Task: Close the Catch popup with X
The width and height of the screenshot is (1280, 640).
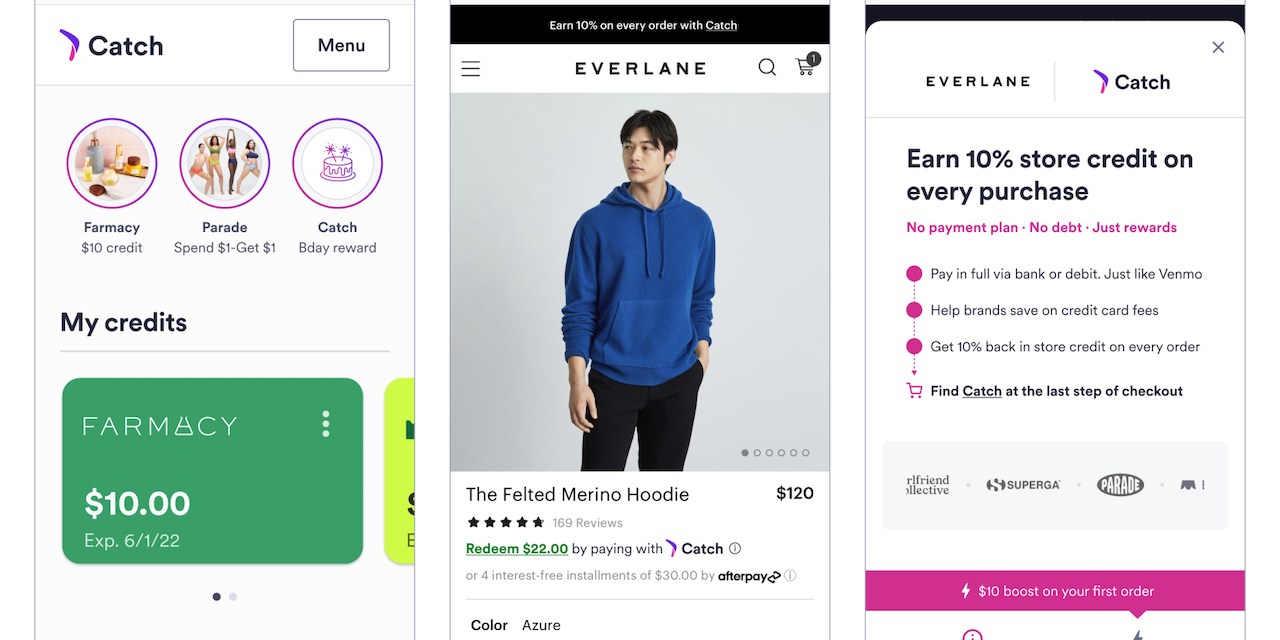Action: coord(1218,47)
